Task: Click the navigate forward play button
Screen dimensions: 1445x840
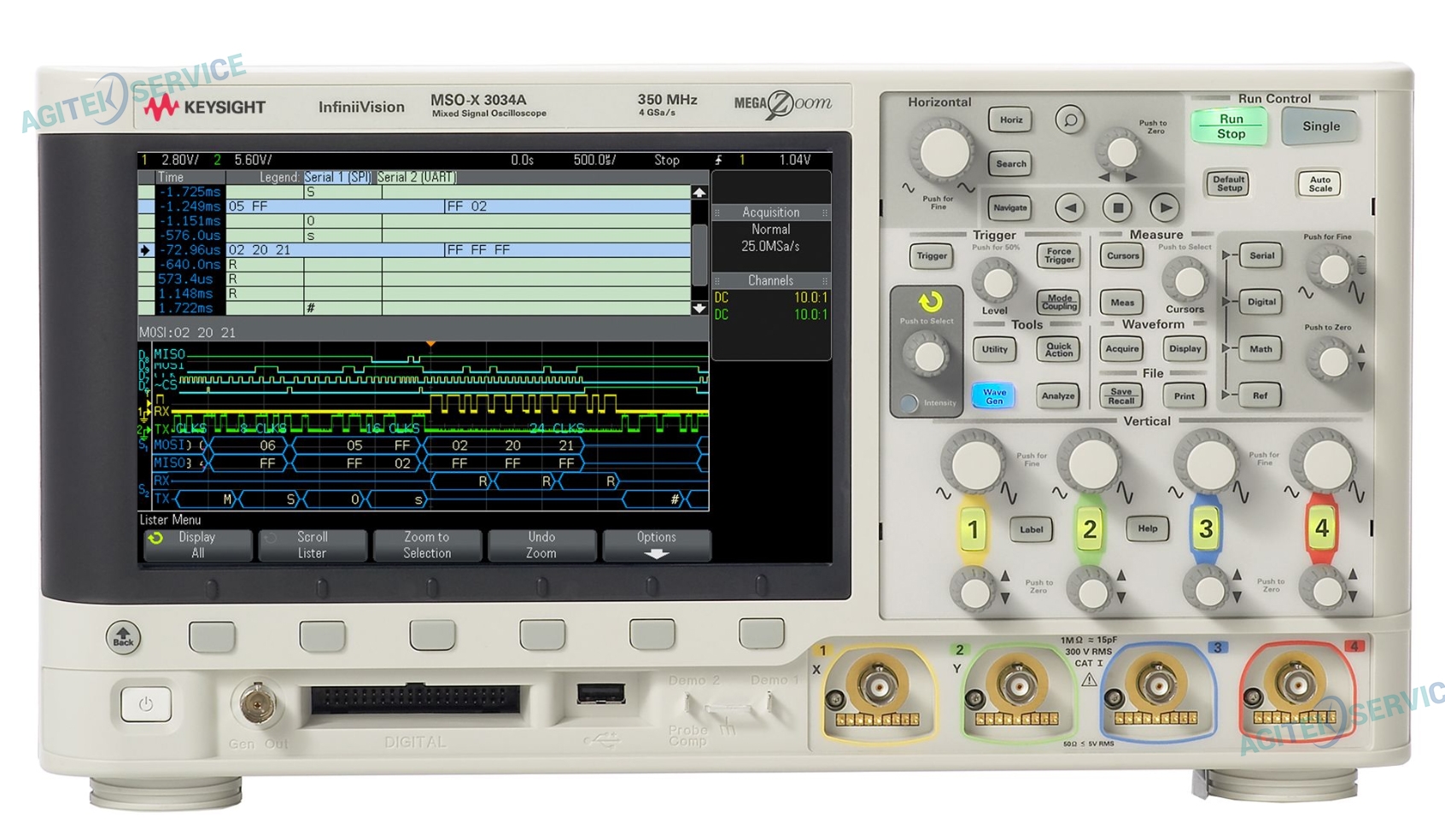Action: pos(1165,207)
